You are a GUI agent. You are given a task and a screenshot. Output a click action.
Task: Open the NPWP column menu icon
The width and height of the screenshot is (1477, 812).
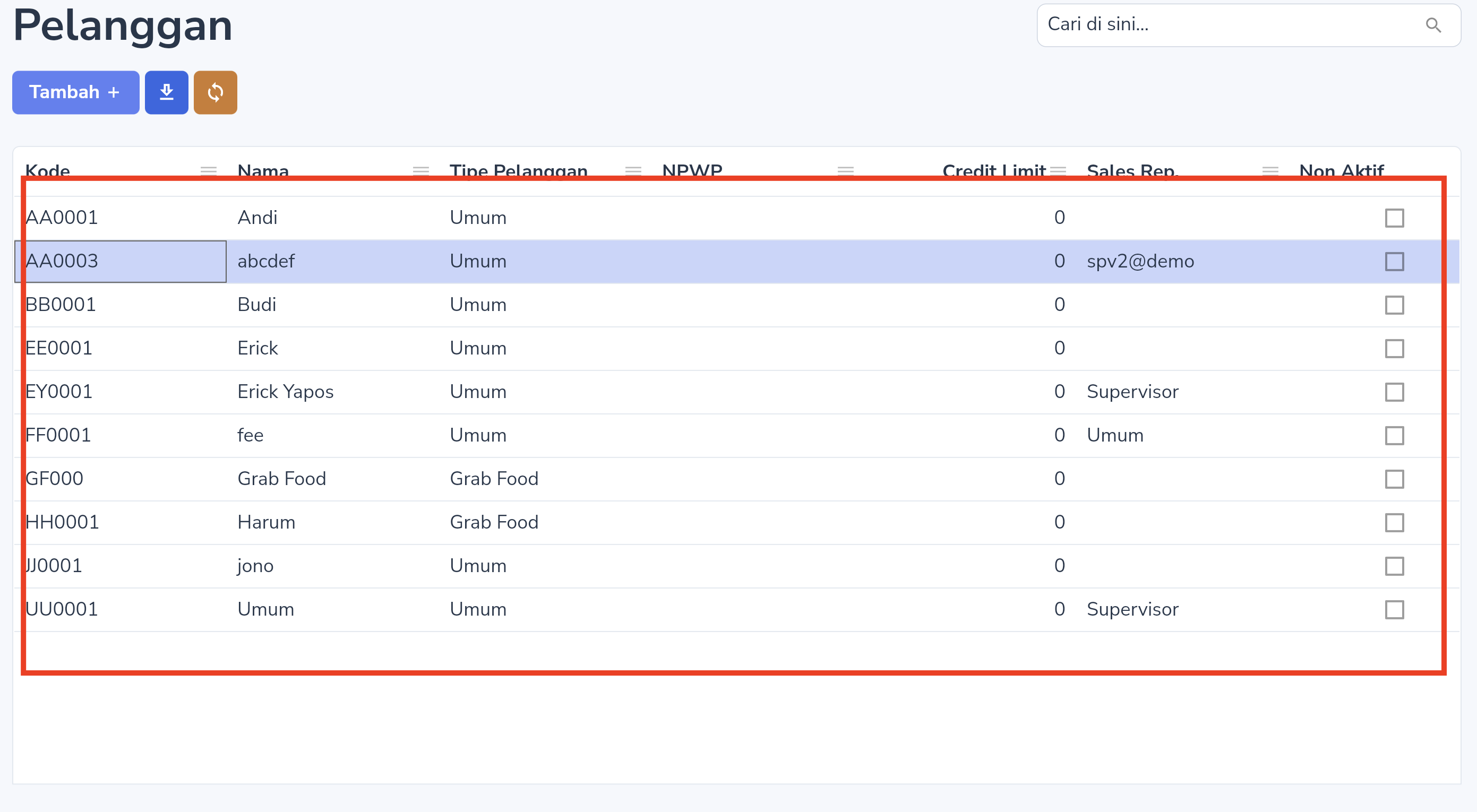coord(846,171)
